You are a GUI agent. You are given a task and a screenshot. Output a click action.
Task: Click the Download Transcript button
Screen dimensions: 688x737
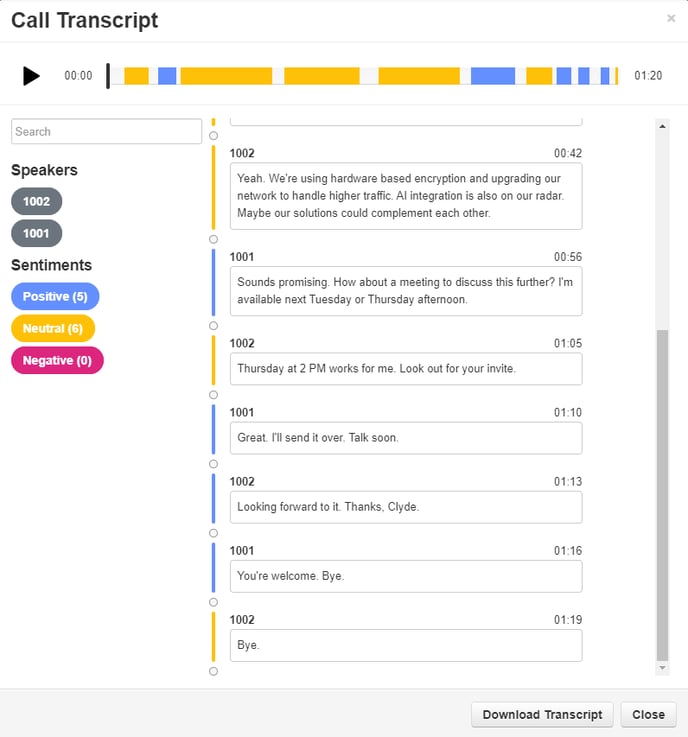click(542, 714)
